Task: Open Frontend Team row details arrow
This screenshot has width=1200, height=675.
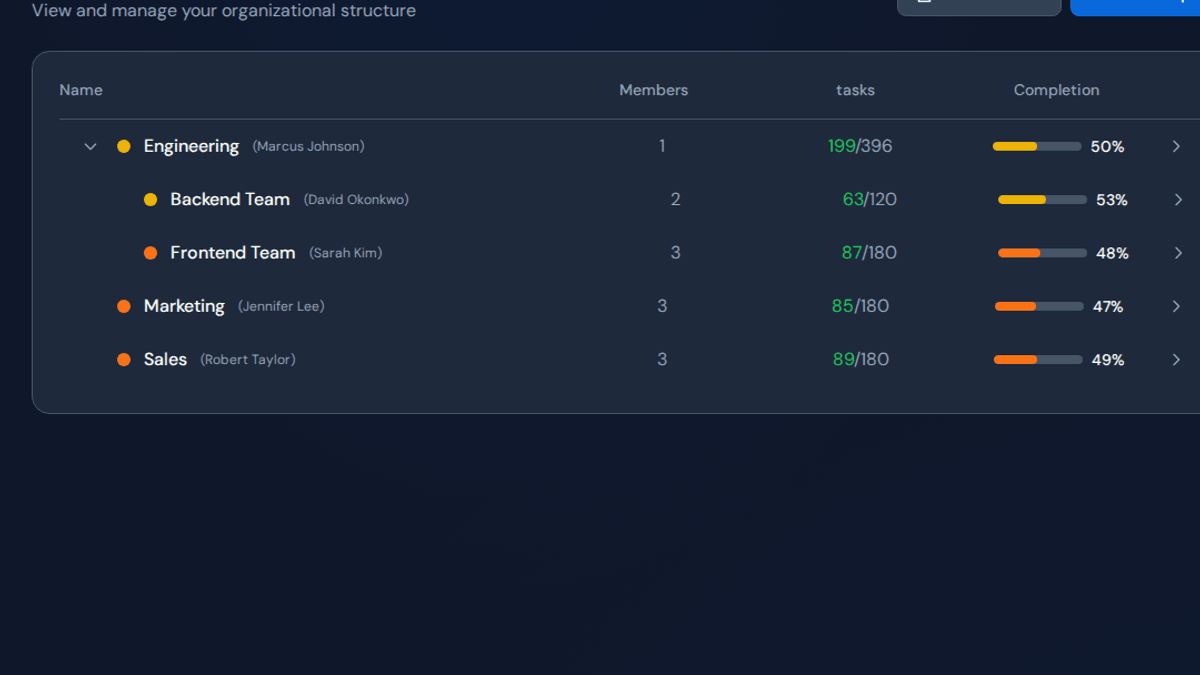Action: (x=1178, y=253)
